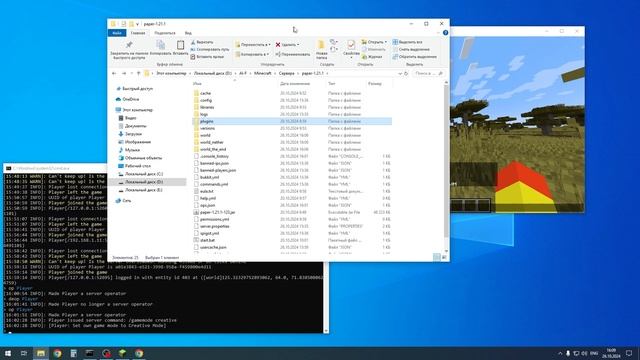Create a New folder (Новая папка)
Image resolution: width=640 pixels, height=360 pixels.
click(321, 49)
